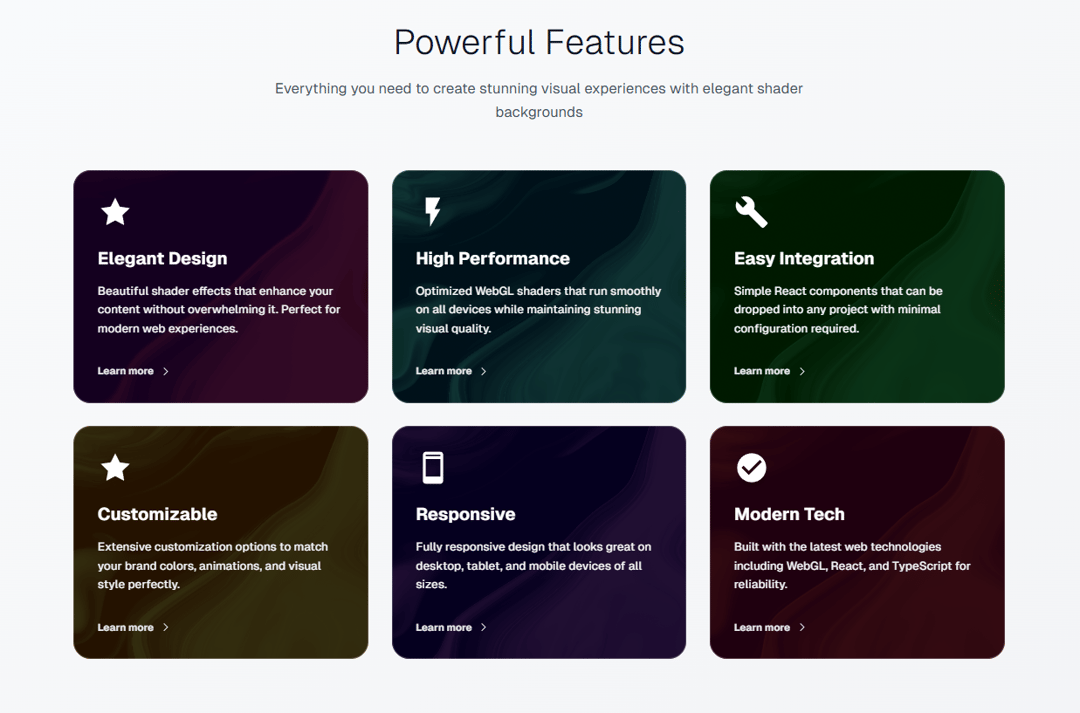
Task: Click the chevron arrow in Modern Tech card
Action: click(x=802, y=627)
